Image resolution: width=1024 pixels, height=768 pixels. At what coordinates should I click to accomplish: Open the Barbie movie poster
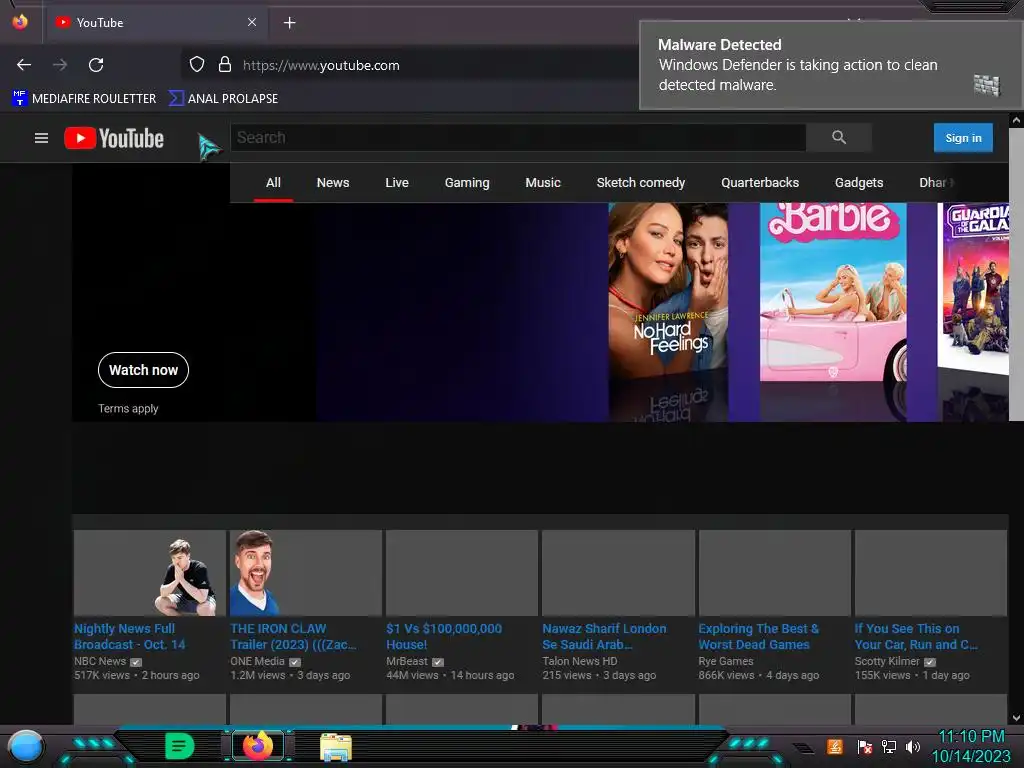coord(833,292)
